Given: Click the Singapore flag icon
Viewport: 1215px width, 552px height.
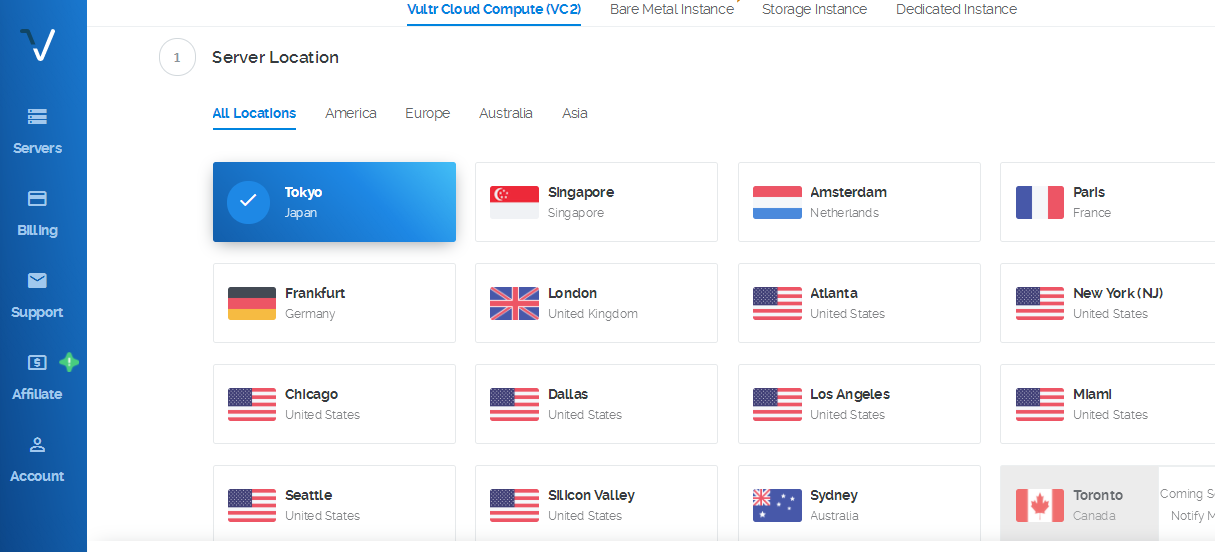Looking at the screenshot, I should (x=514, y=202).
